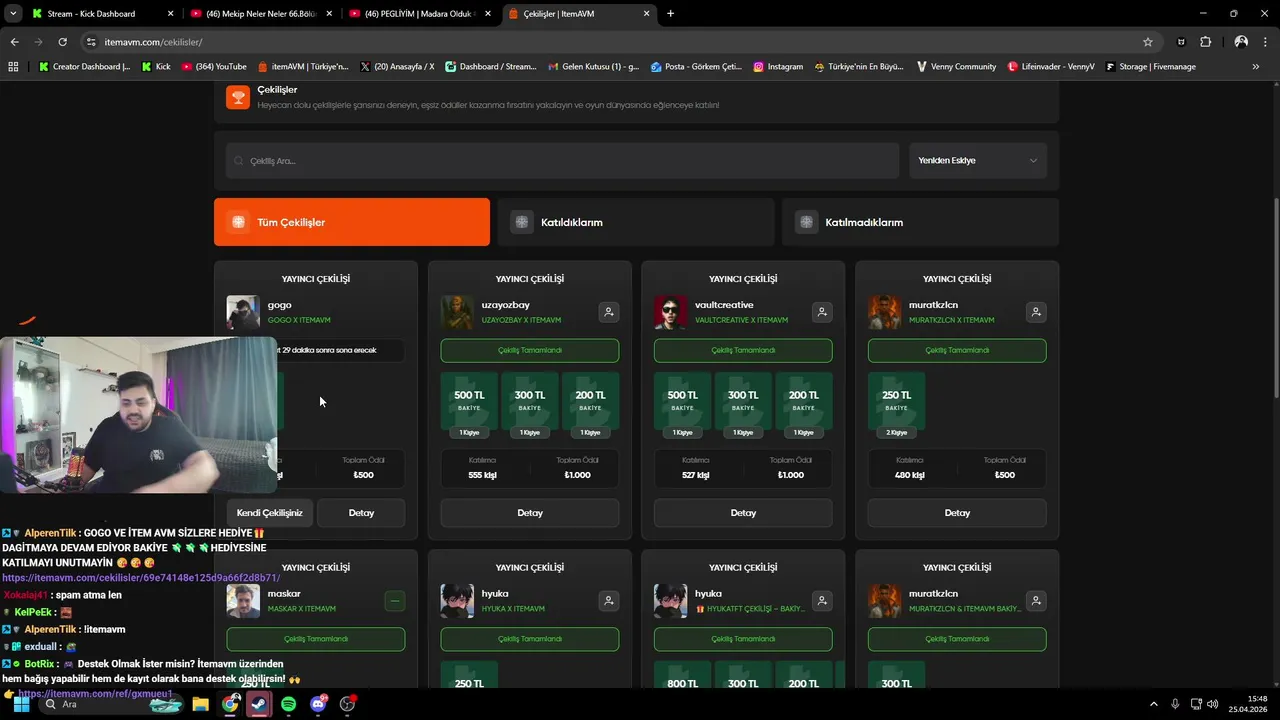Open the Kick bookmark
Screen dimensions: 1280x720
(x=156, y=67)
